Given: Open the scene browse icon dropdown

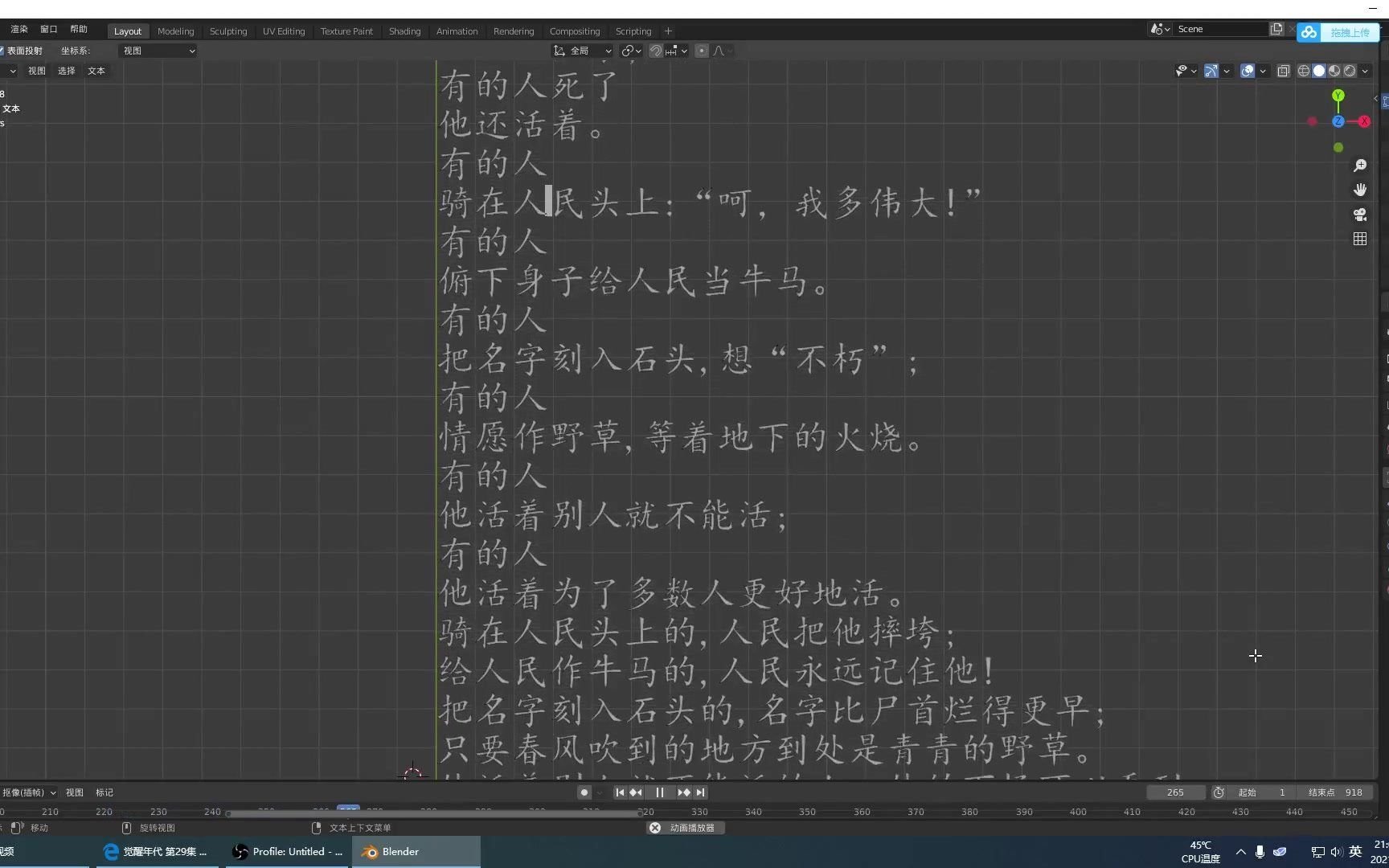Looking at the screenshot, I should point(1160,29).
